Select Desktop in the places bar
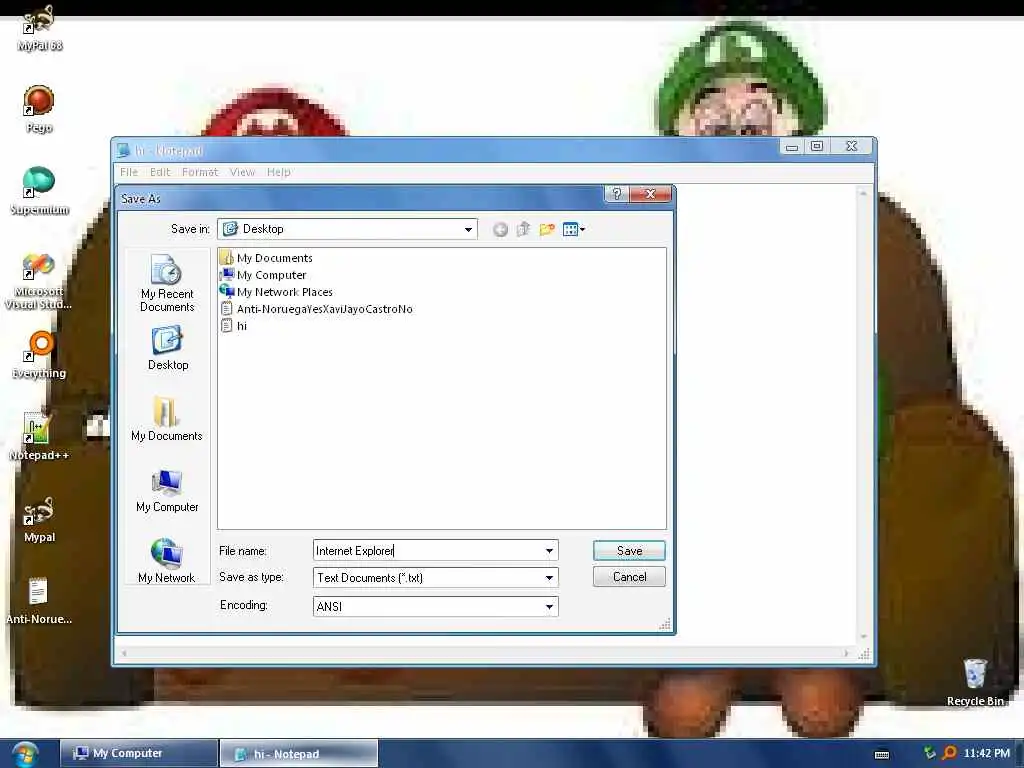 tap(168, 349)
